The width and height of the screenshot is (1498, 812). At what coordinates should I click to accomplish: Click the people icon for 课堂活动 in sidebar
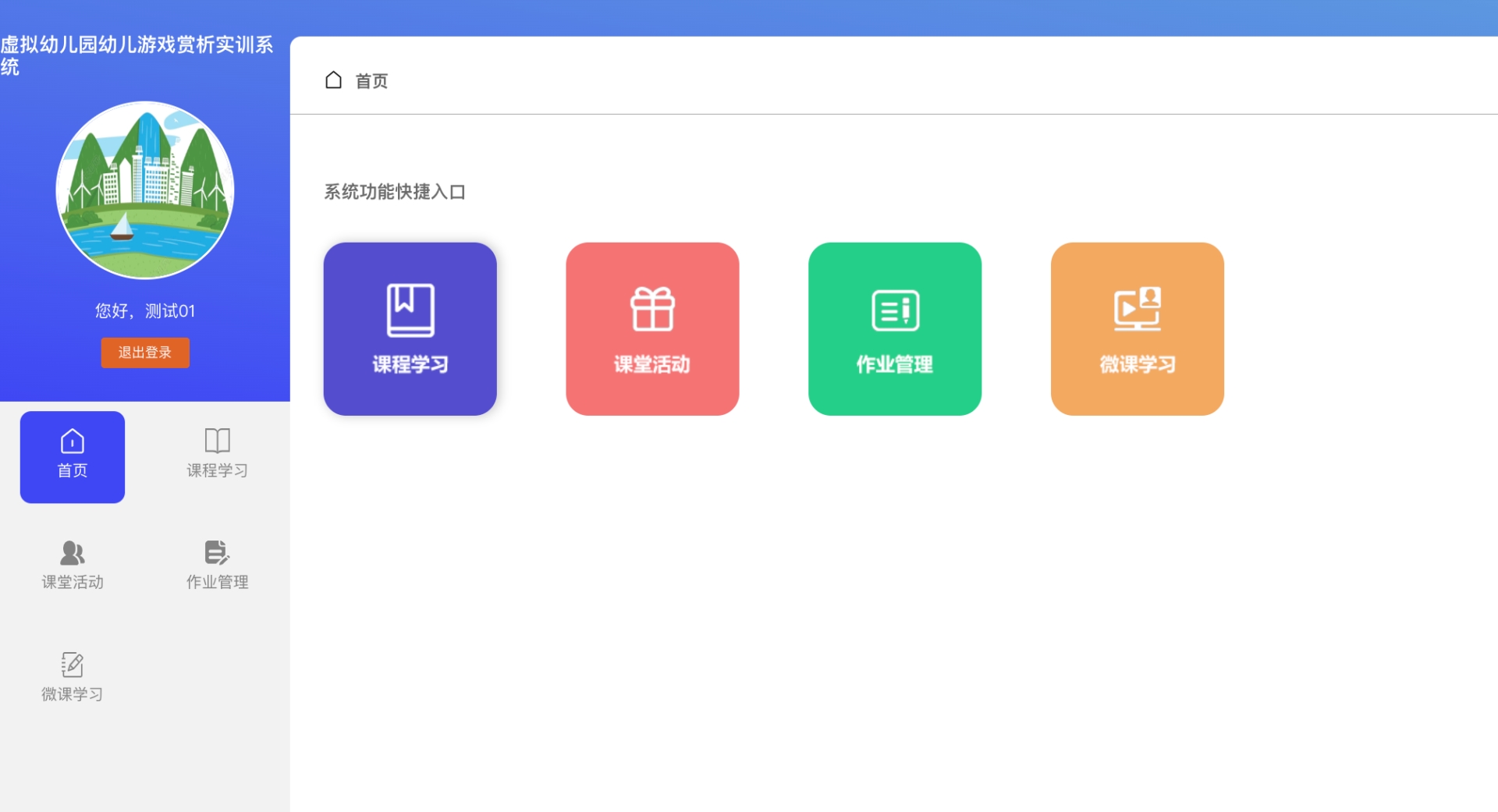click(72, 553)
